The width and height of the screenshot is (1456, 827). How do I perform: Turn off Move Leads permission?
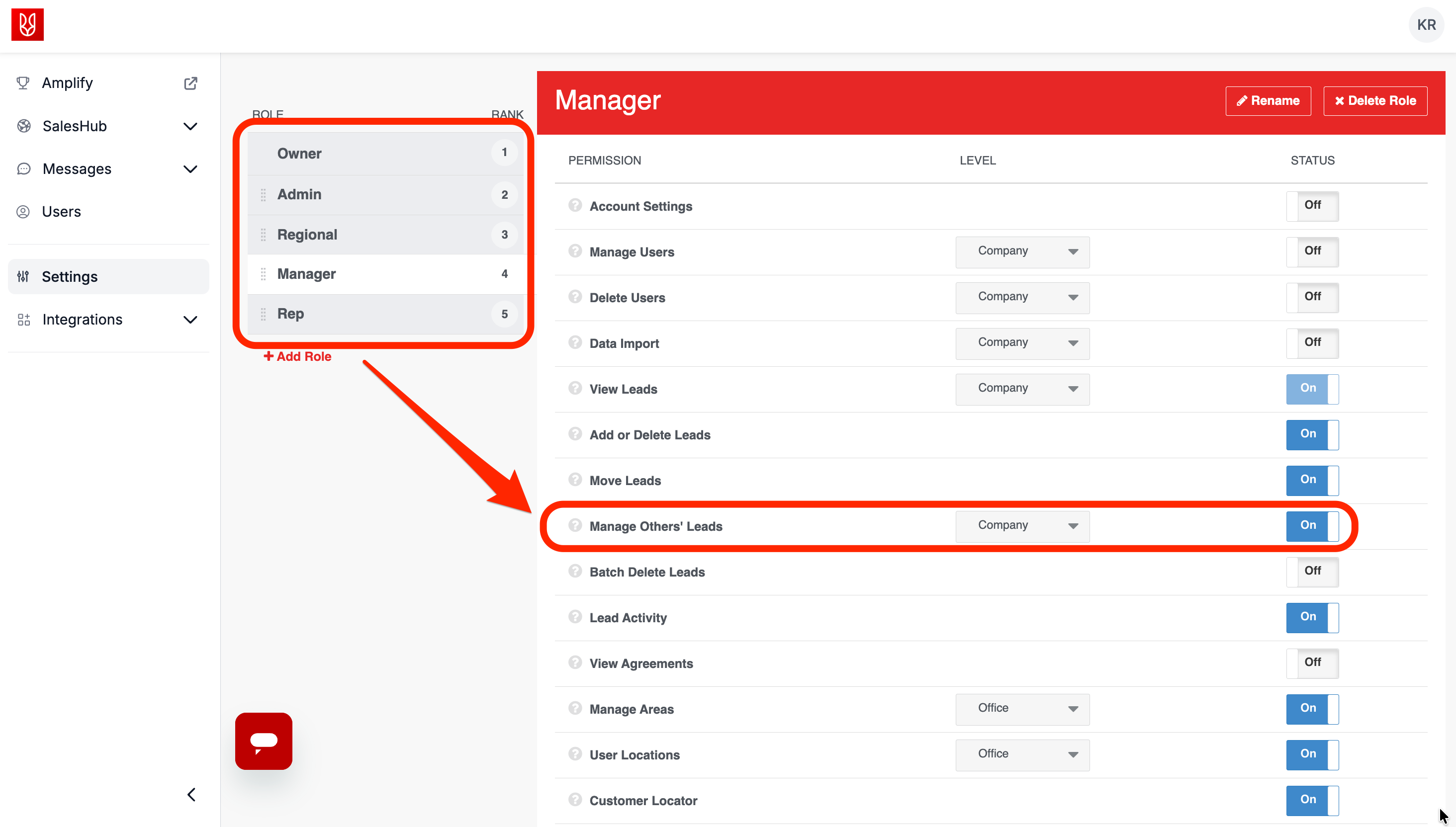(x=1312, y=480)
